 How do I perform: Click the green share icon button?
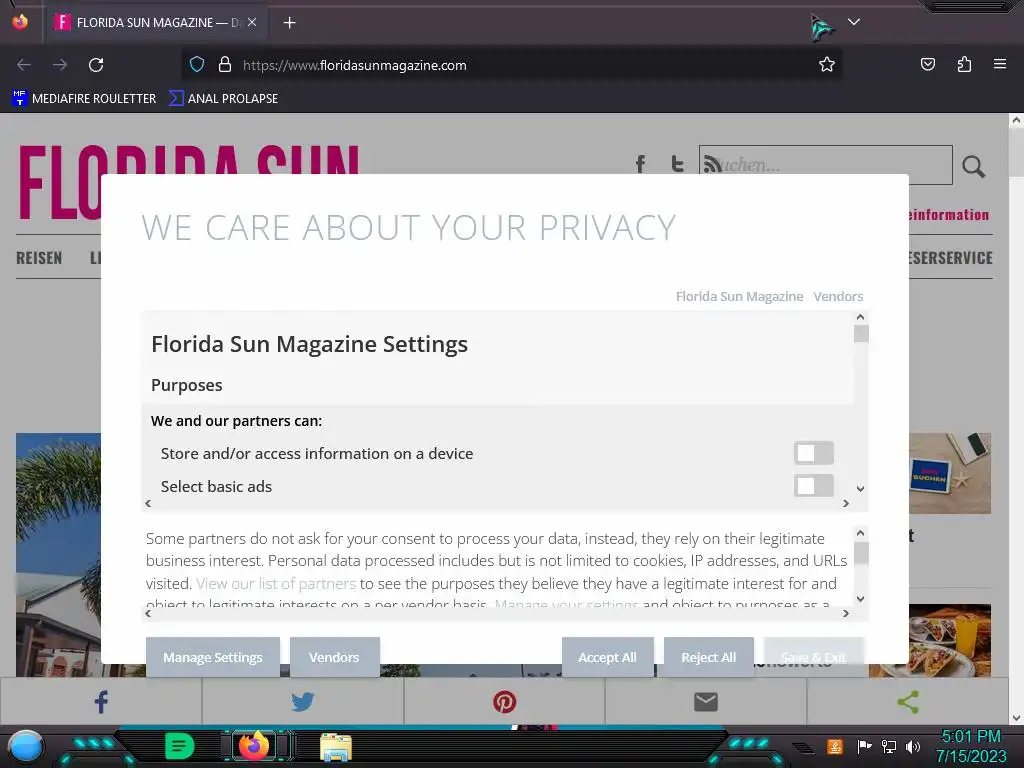tap(908, 702)
